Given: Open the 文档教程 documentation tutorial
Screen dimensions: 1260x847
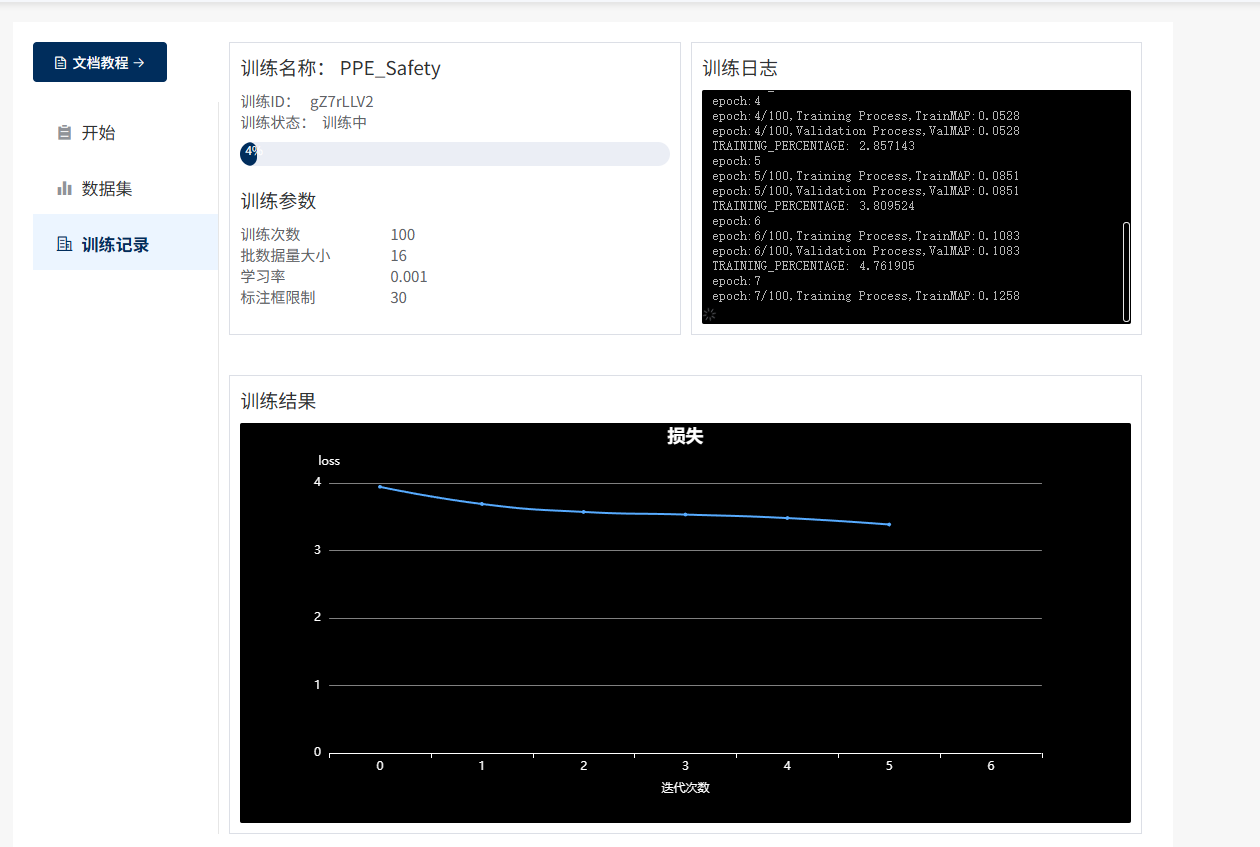Looking at the screenshot, I should (100, 62).
